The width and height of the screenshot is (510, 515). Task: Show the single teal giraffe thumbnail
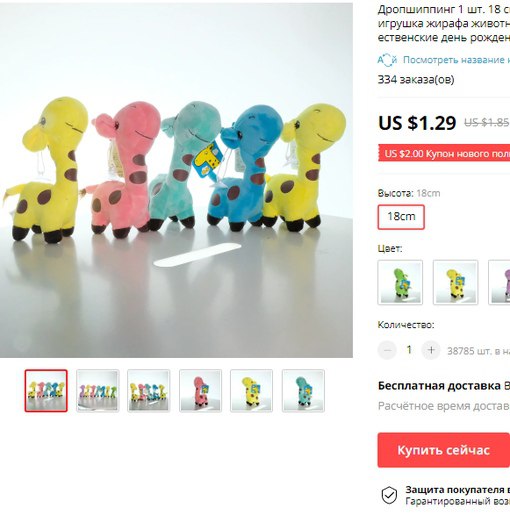303,391
